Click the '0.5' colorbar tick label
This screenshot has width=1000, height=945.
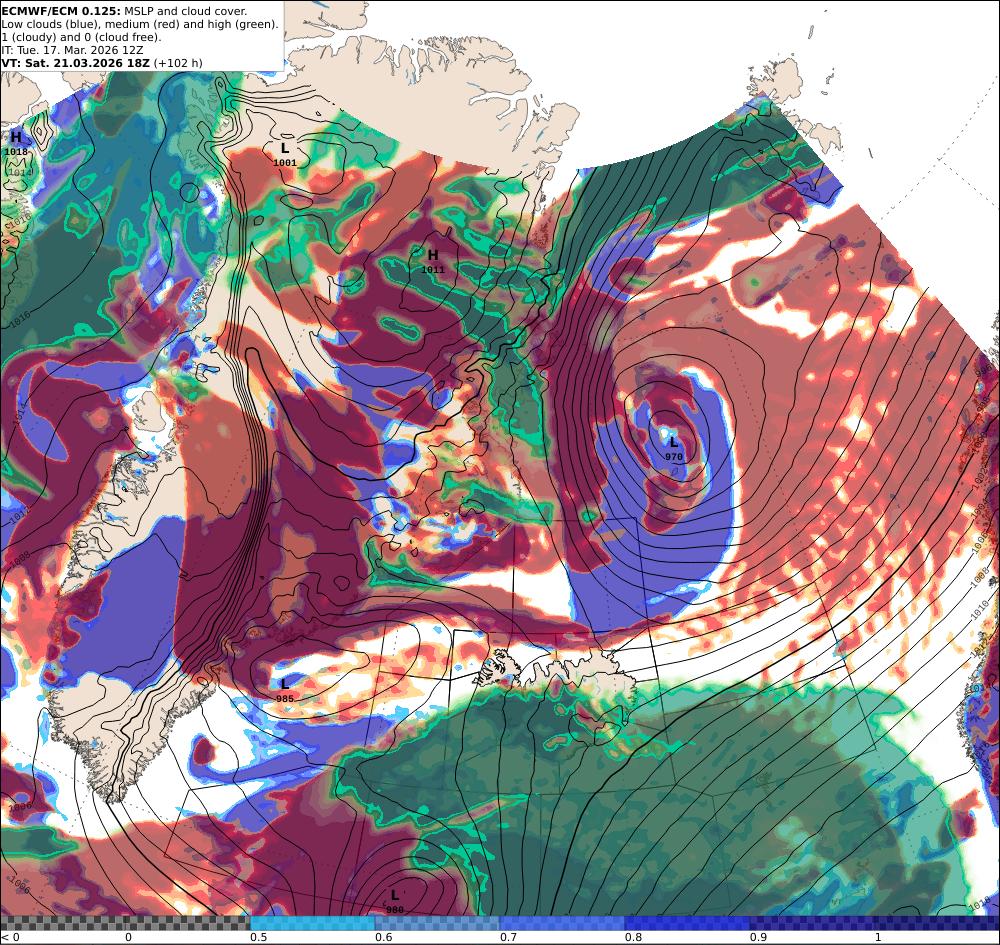pyautogui.click(x=258, y=937)
